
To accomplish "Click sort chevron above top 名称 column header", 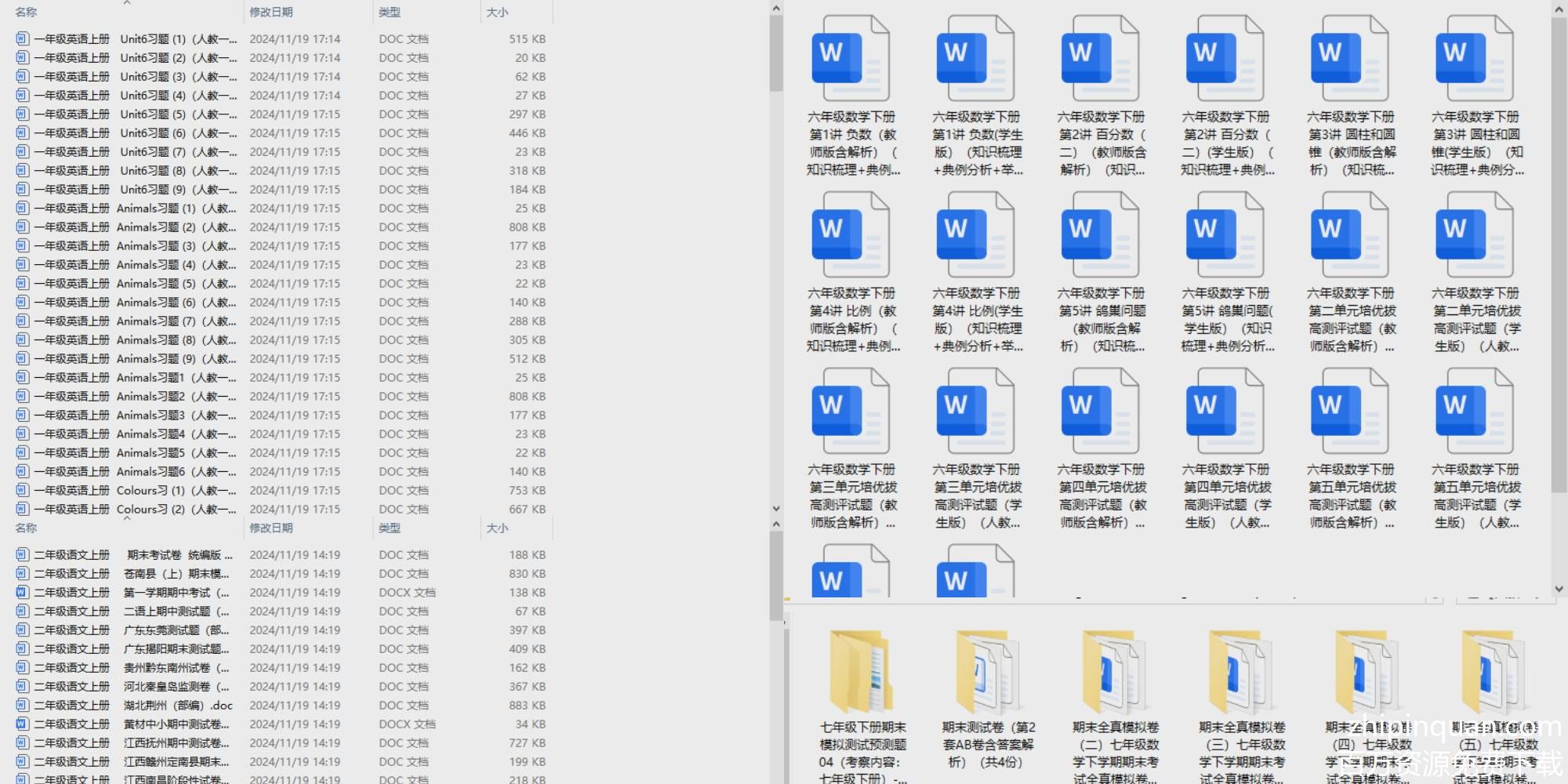I will coord(127,3).
